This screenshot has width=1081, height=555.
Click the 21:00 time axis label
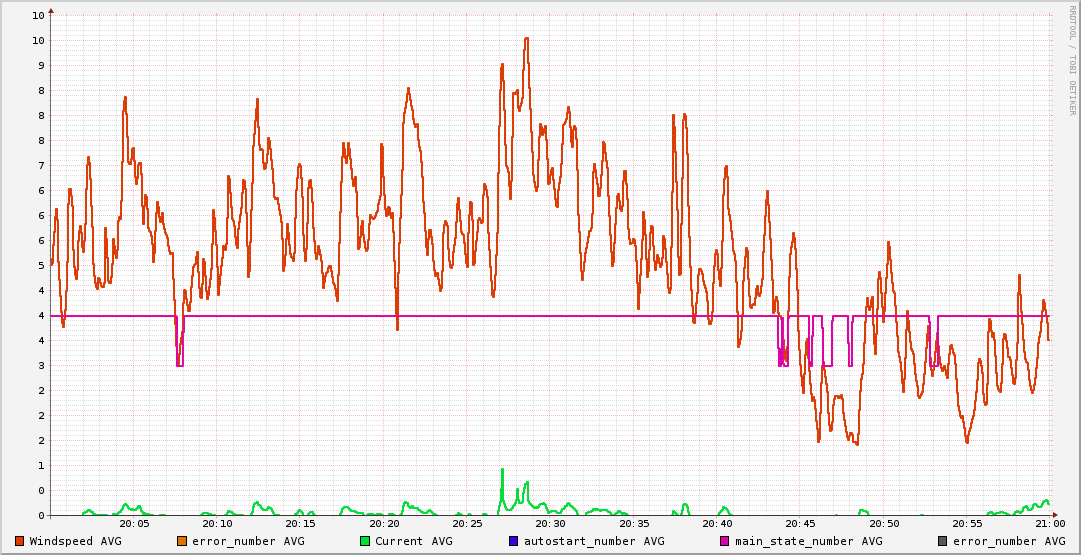pyautogui.click(x=1049, y=523)
